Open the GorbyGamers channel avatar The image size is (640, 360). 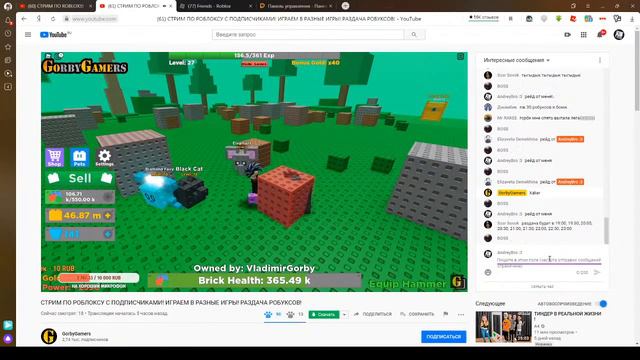pyautogui.click(x=49, y=336)
